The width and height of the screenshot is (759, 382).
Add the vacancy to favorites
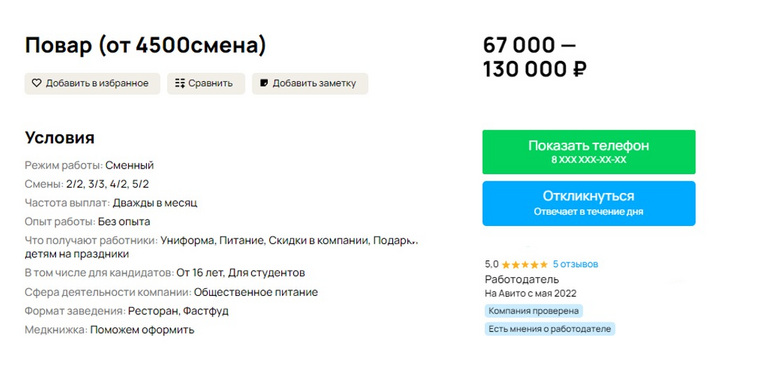[x=92, y=83]
